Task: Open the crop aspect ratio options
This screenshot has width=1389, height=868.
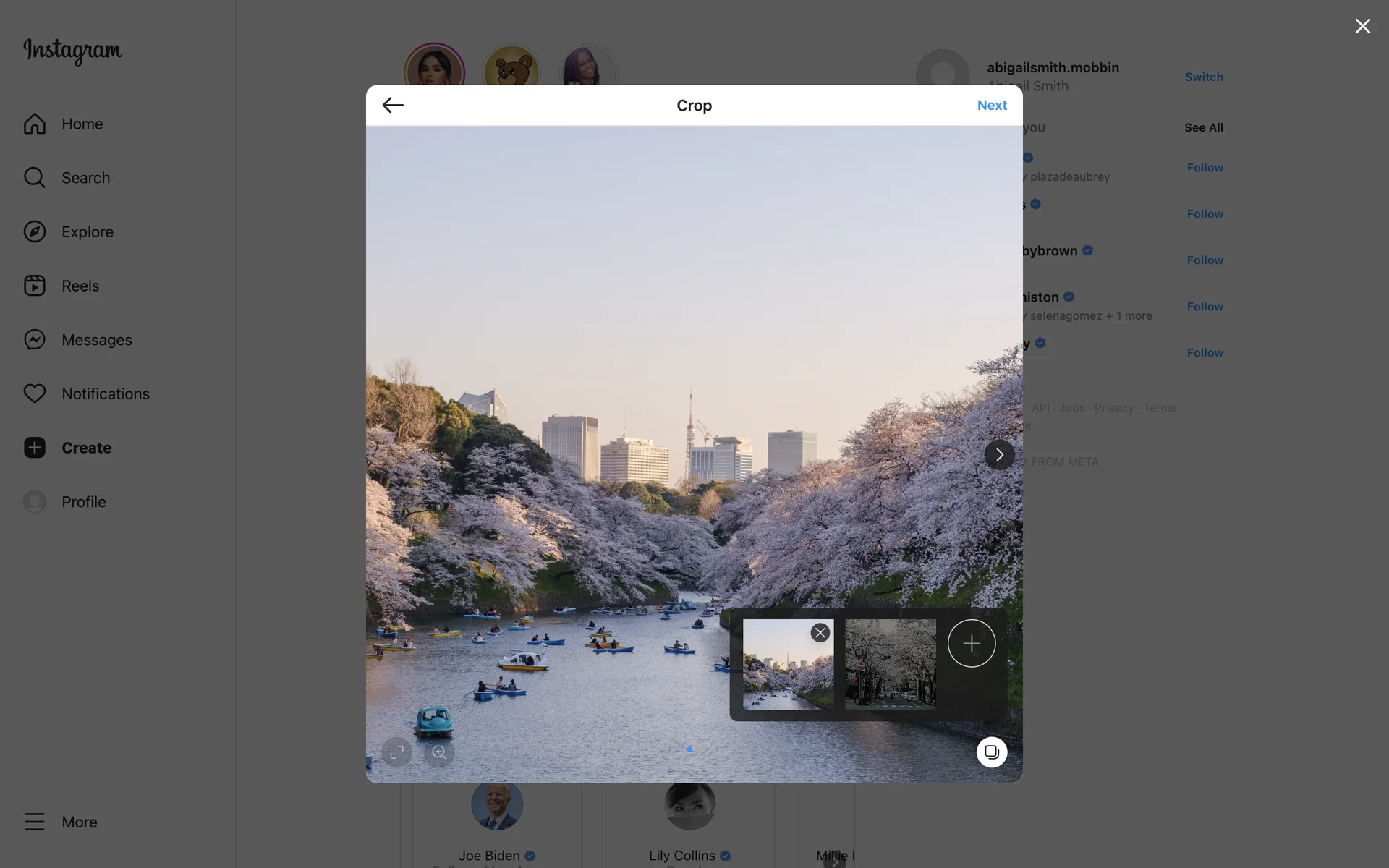Action: (x=397, y=752)
